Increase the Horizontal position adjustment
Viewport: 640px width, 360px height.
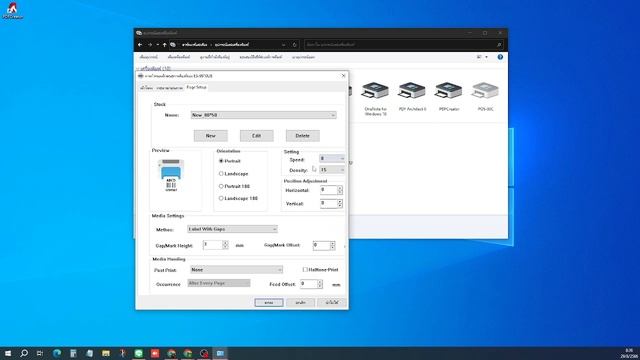(x=340, y=188)
